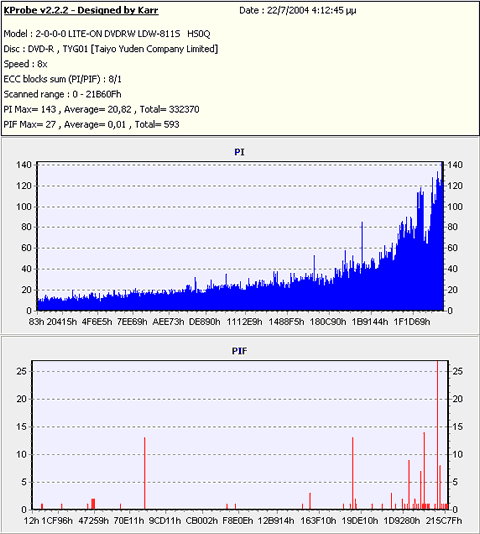Viewport: 480px width, 534px height.
Task: Click the DE890h label on PI axis
Action: point(204,321)
